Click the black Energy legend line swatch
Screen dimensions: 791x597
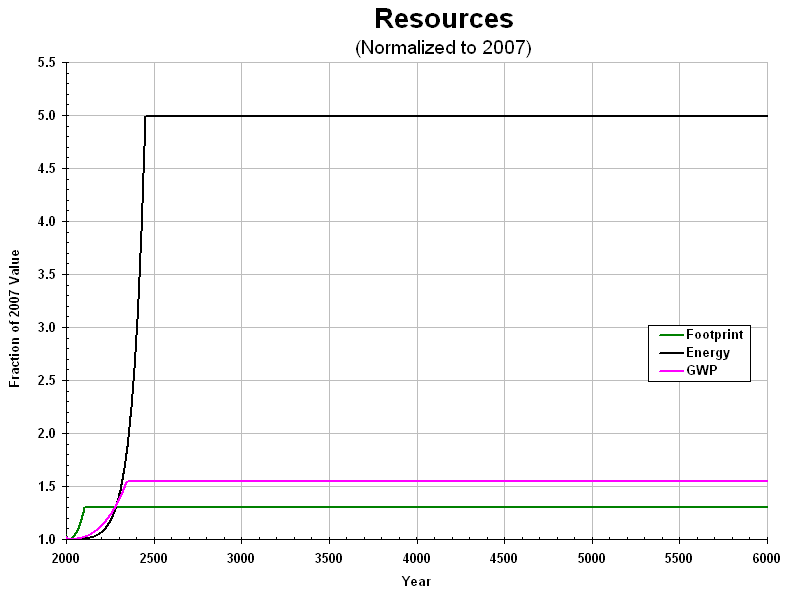[x=669, y=353]
